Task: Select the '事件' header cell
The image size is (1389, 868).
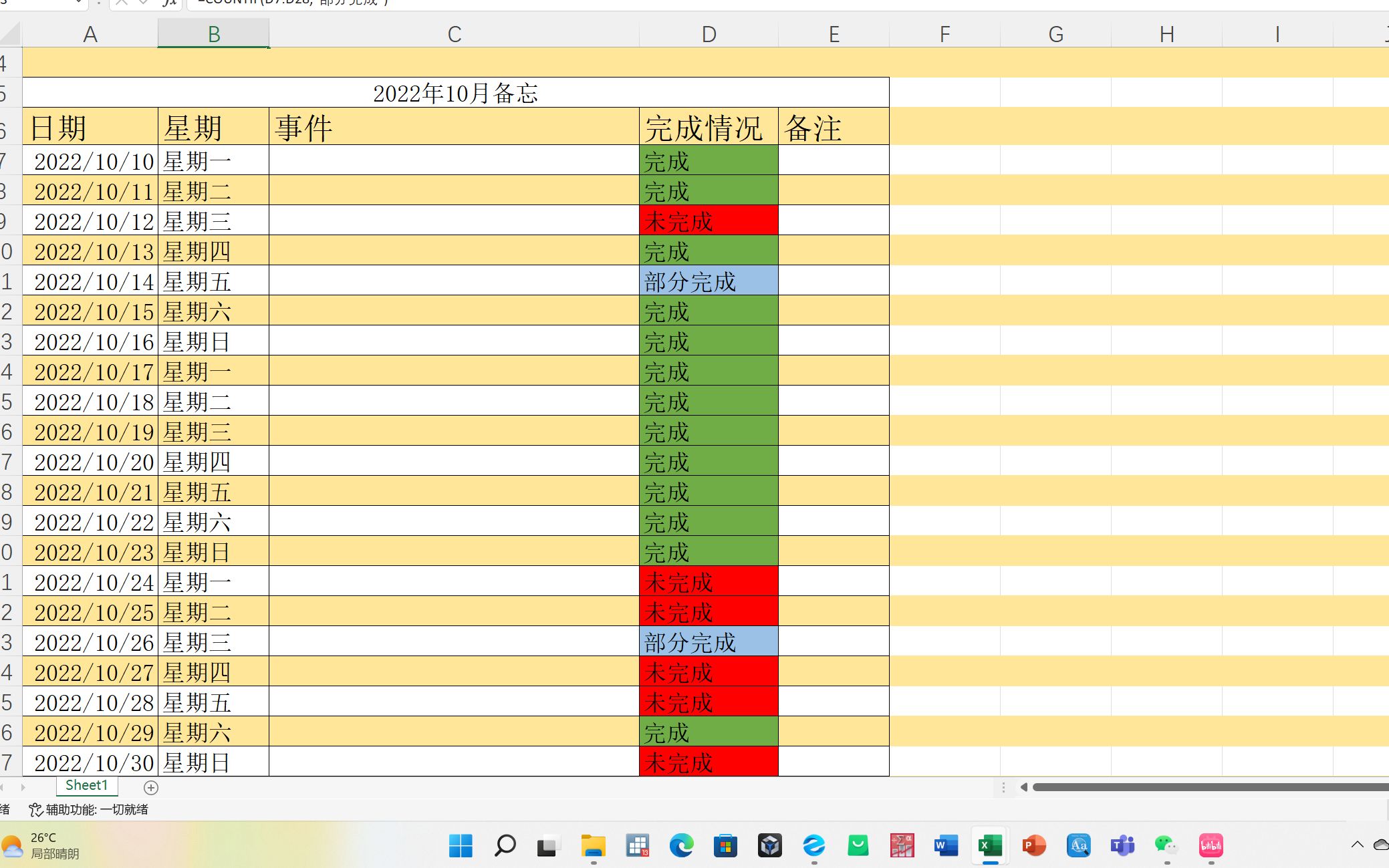Action: click(455, 127)
